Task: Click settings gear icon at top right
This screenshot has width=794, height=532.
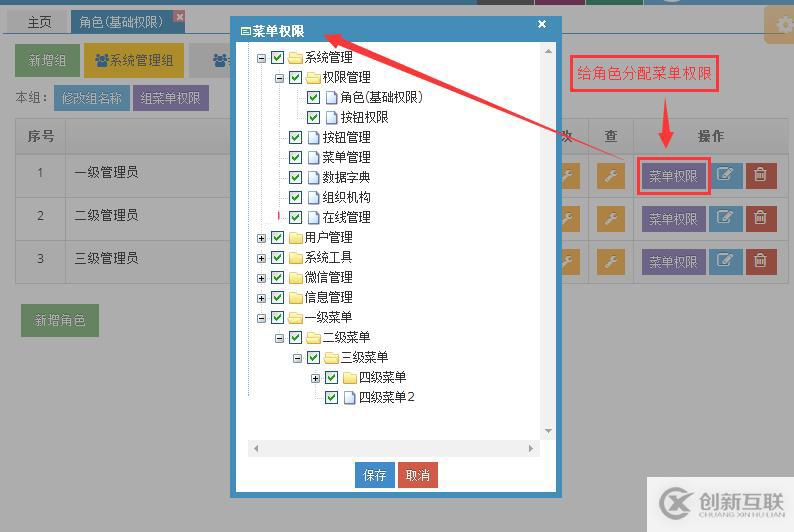Action: (x=782, y=24)
